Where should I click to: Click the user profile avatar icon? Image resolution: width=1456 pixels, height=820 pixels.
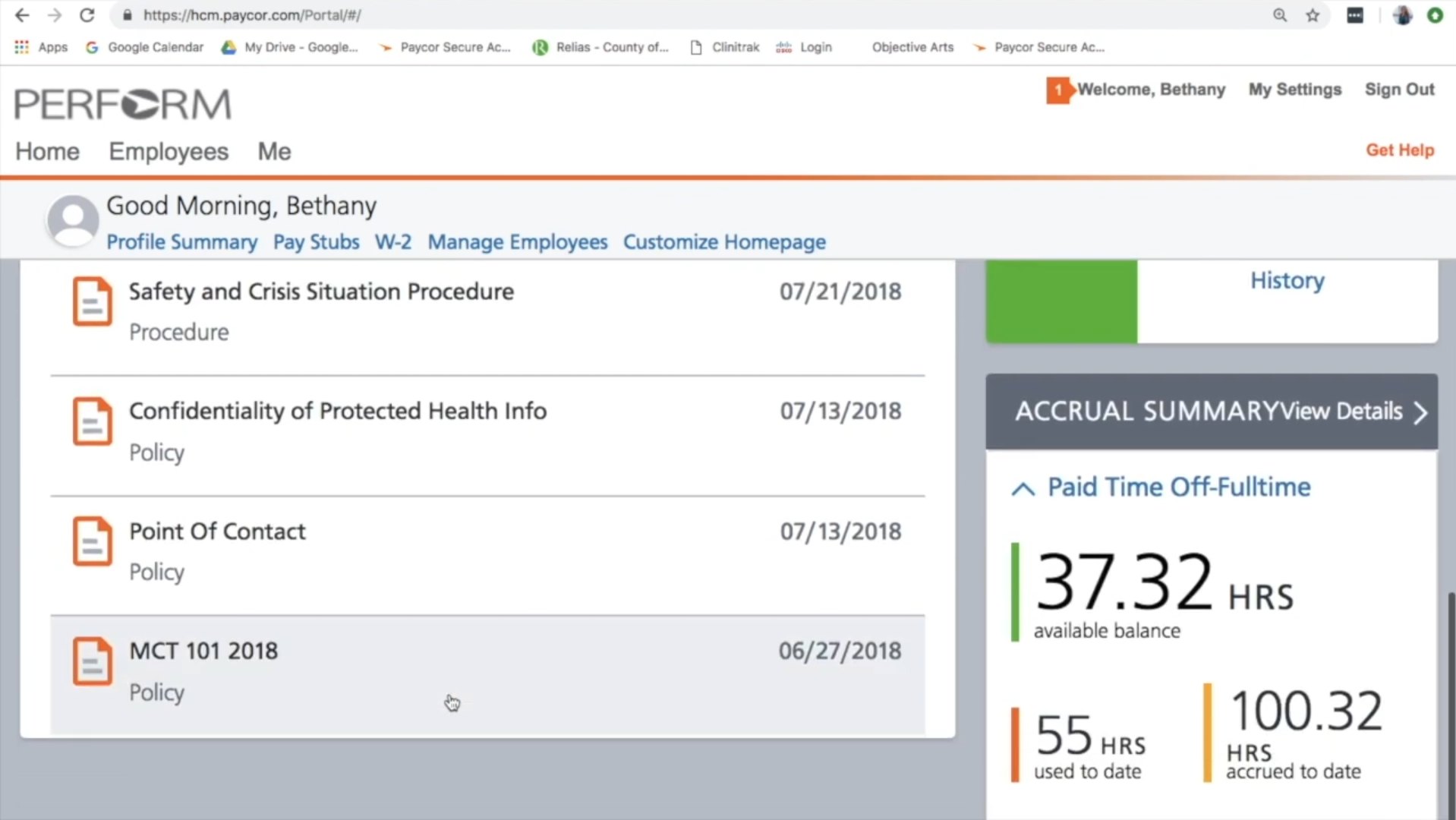[x=73, y=220]
